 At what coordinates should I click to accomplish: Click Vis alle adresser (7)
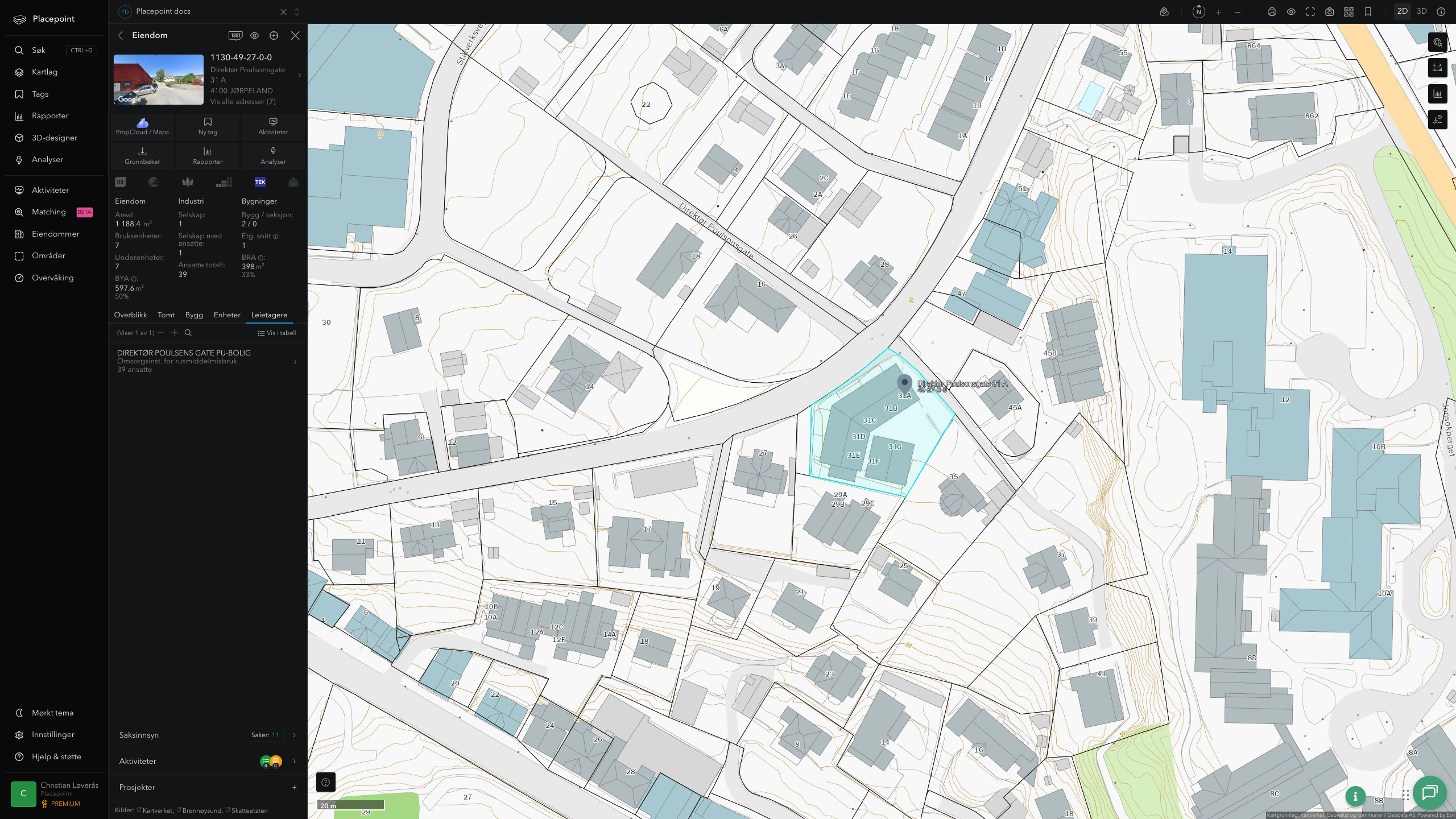pos(243,102)
